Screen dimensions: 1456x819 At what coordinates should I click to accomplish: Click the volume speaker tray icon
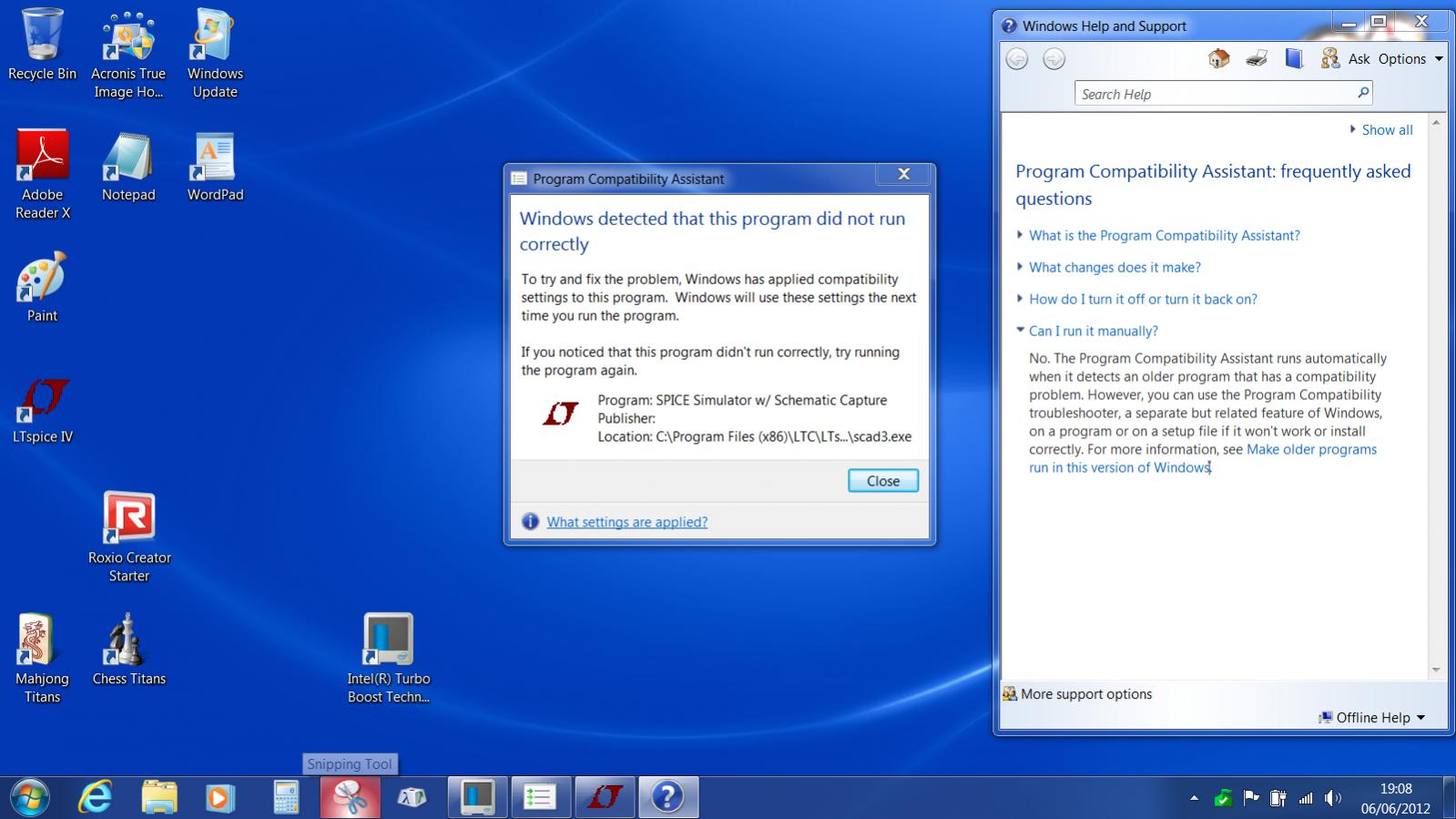point(1333,799)
